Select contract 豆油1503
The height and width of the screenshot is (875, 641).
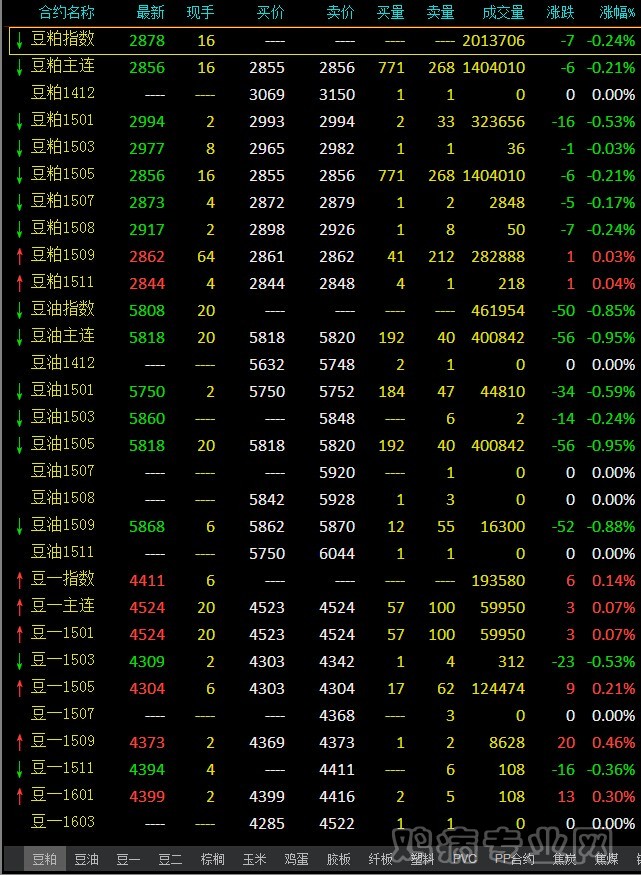coord(325,418)
